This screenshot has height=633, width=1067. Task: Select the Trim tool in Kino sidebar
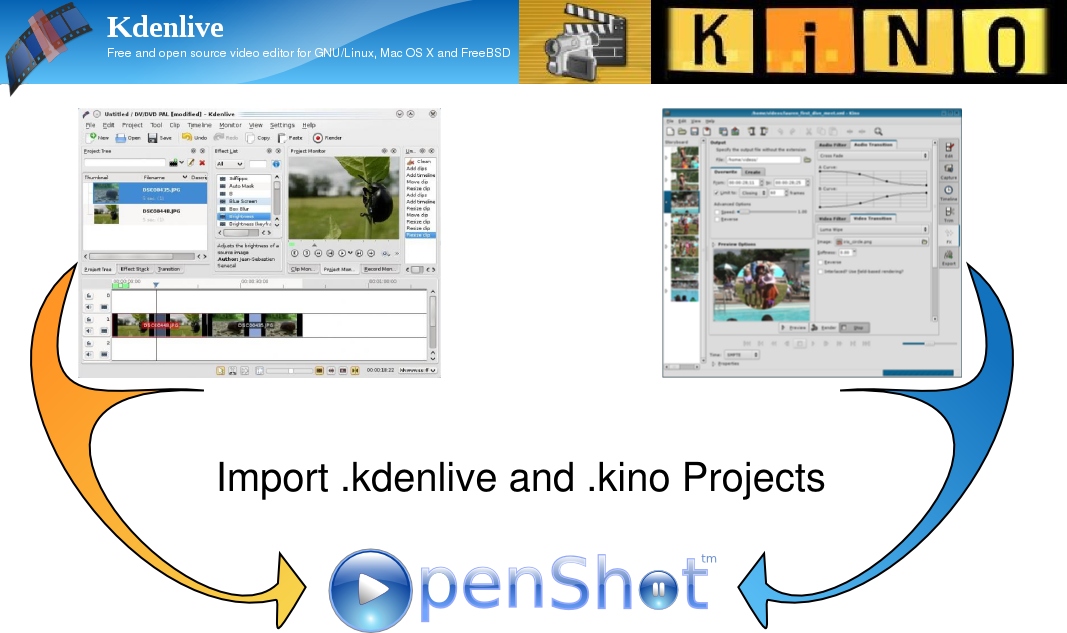948,213
